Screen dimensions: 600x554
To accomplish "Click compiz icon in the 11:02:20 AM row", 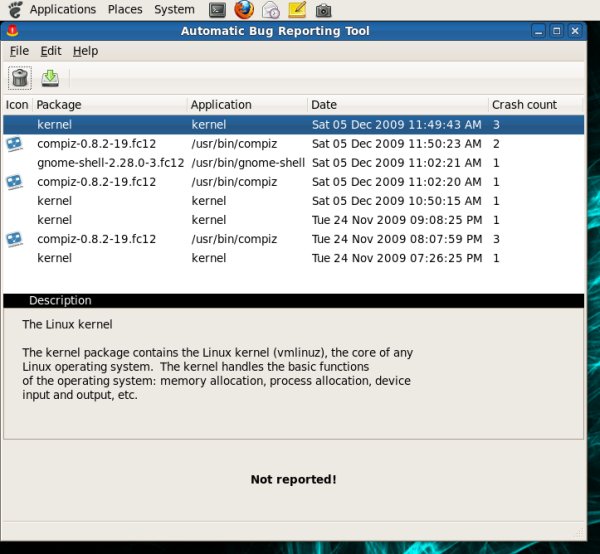I will [x=15, y=182].
